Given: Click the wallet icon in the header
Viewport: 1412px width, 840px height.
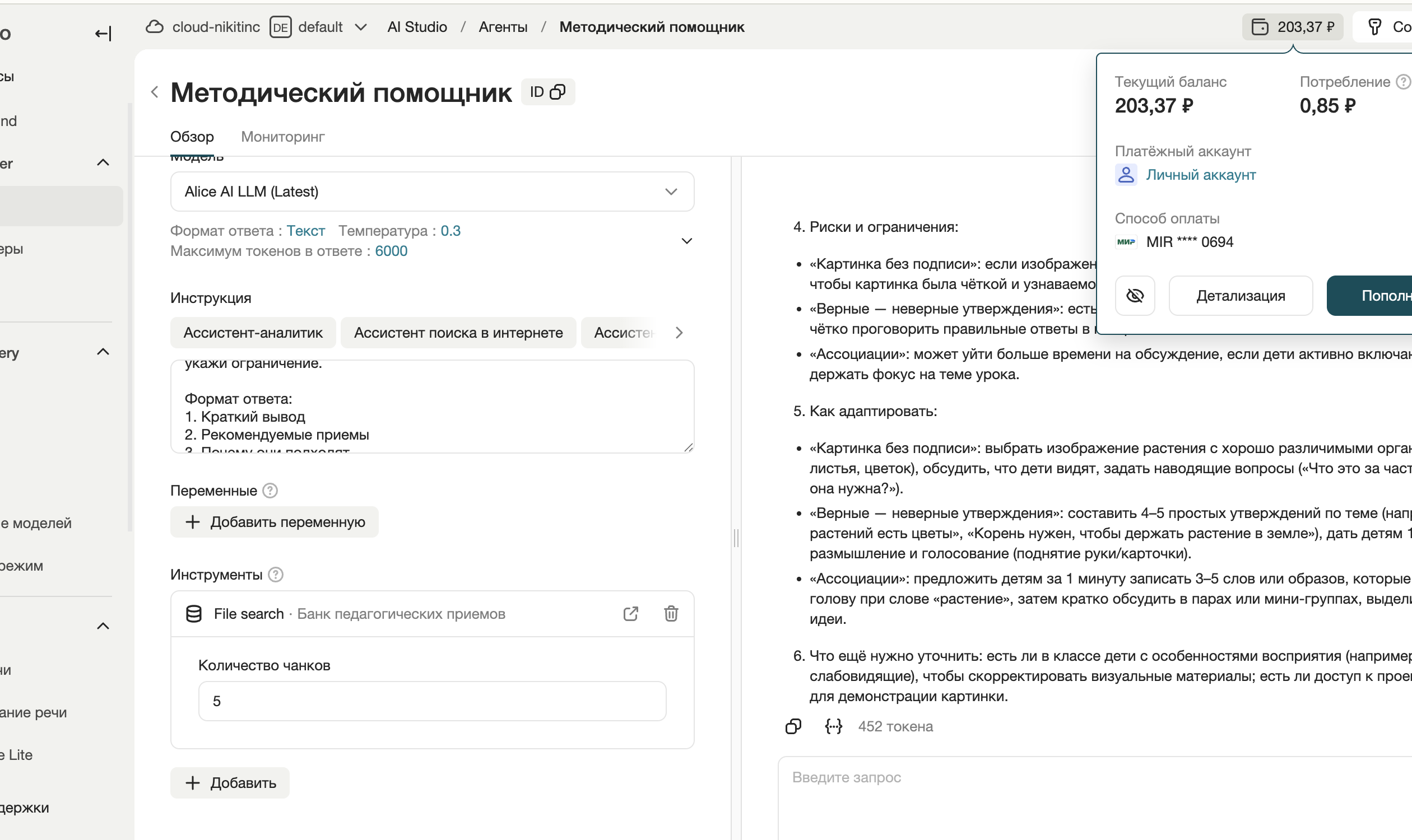Looking at the screenshot, I should coord(1260,27).
